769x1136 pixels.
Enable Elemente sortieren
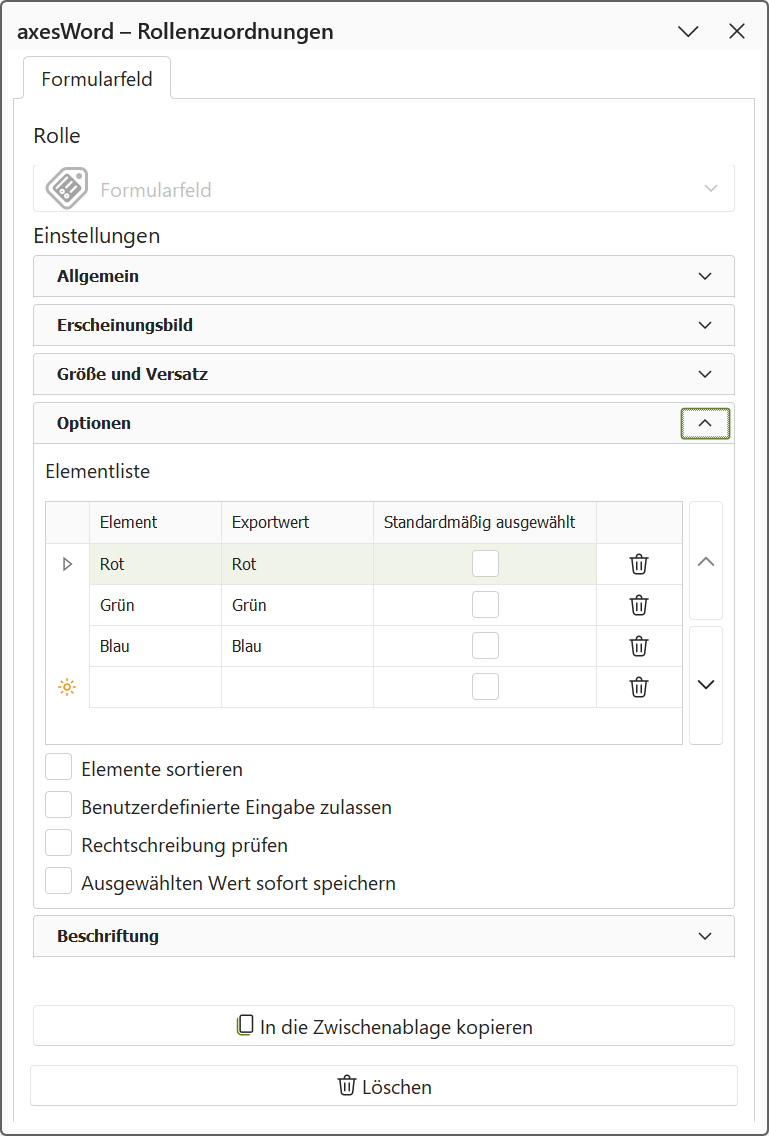click(59, 767)
